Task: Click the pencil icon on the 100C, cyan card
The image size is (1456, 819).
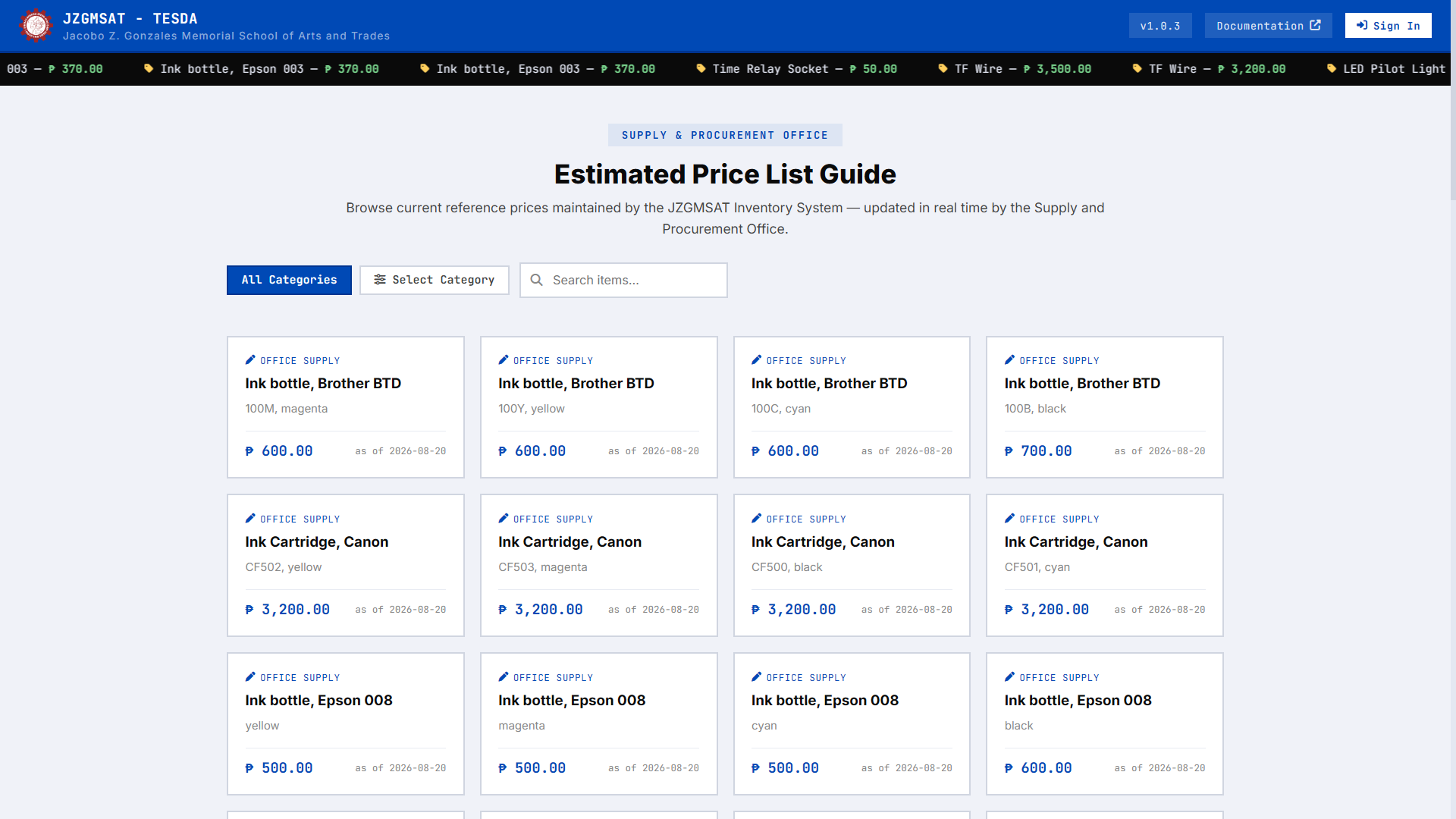Action: (756, 360)
